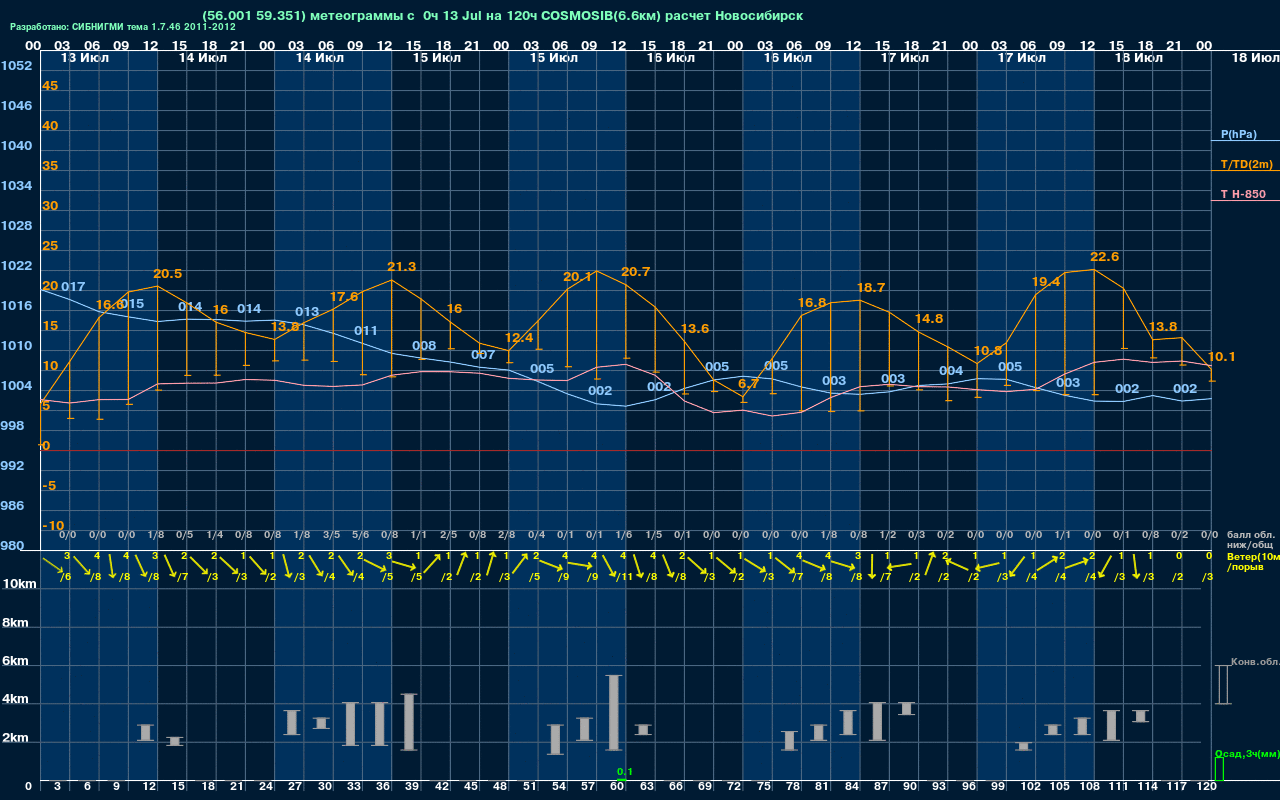Click the green 0.1 precipitation value
1280x800 pixels.
(x=625, y=772)
